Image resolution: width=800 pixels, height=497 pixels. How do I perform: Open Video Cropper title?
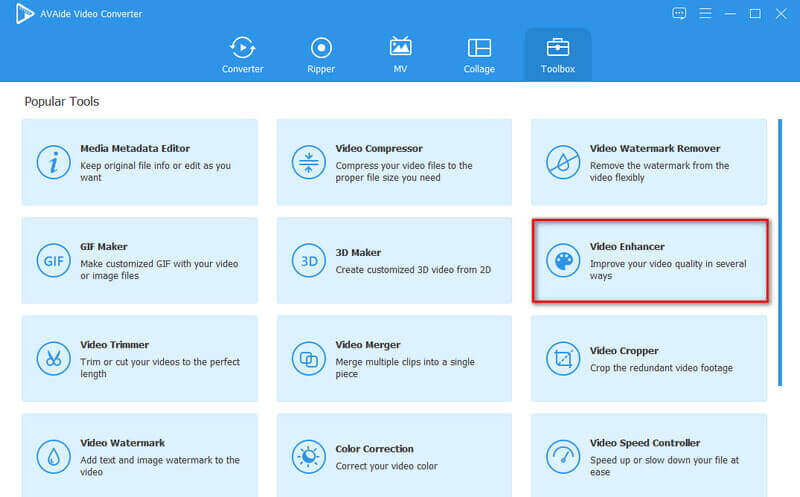coord(624,351)
